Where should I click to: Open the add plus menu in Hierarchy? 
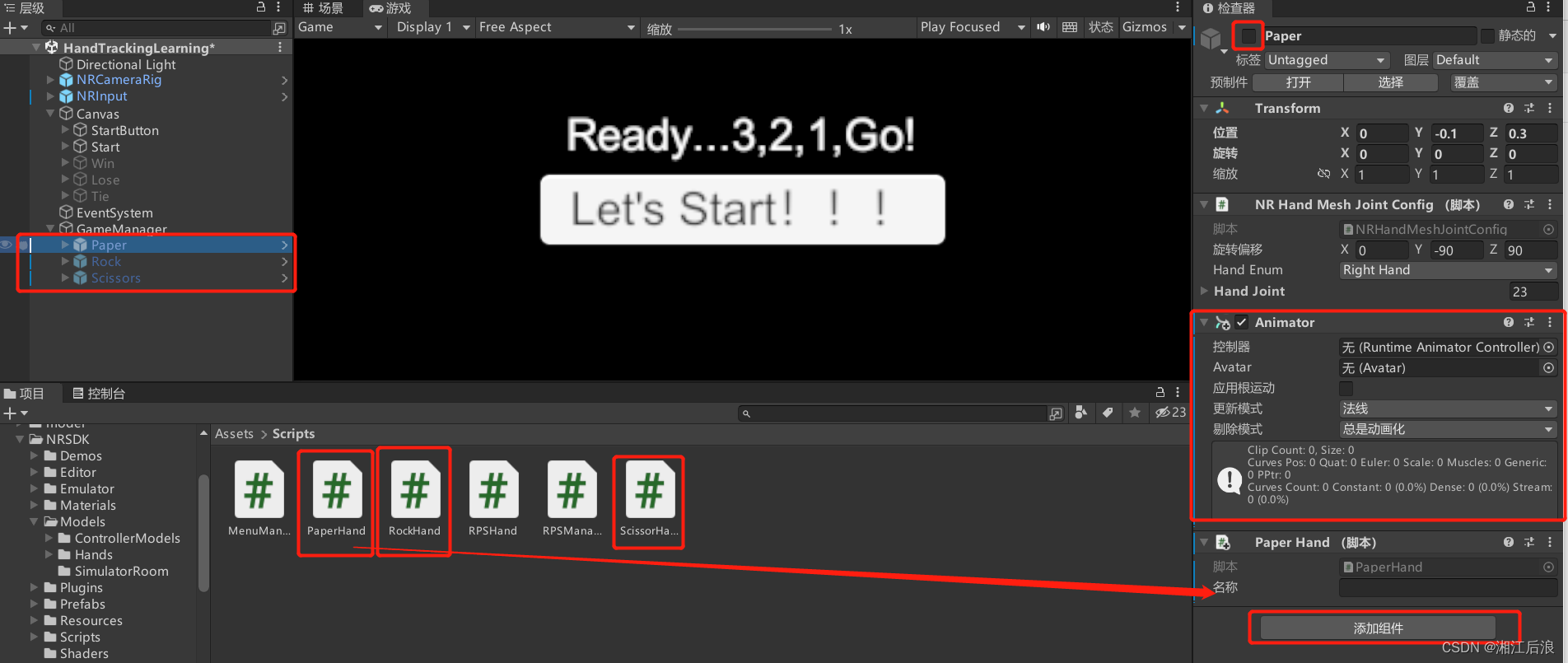(16, 28)
